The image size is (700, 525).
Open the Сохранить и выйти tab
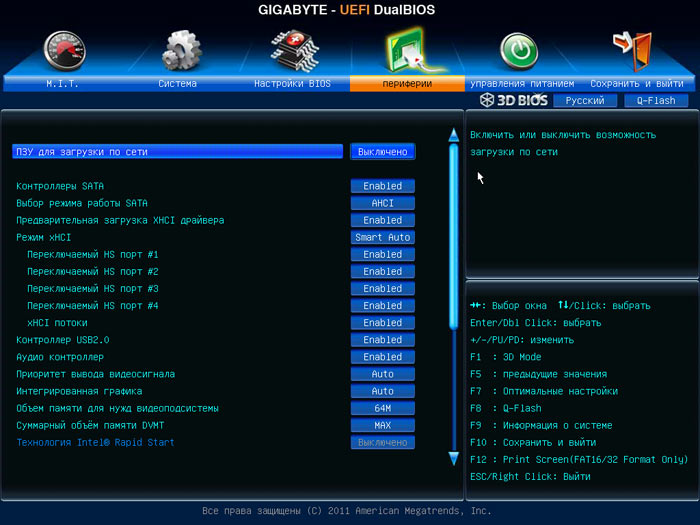click(x=637, y=83)
